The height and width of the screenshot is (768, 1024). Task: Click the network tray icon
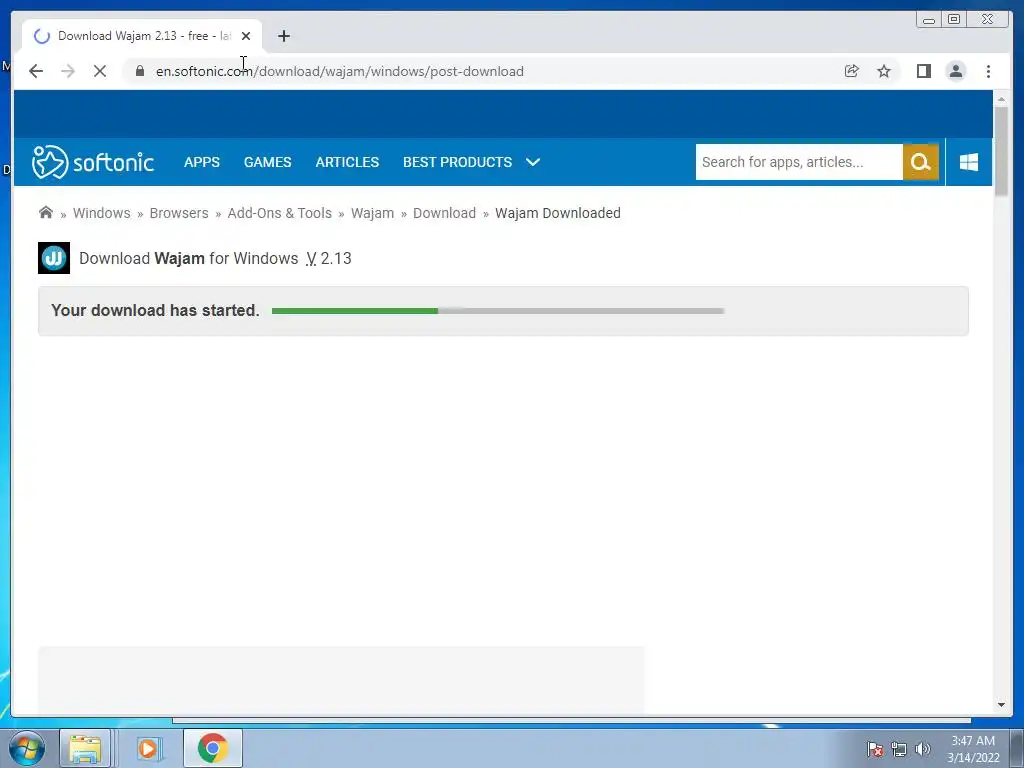tap(899, 749)
